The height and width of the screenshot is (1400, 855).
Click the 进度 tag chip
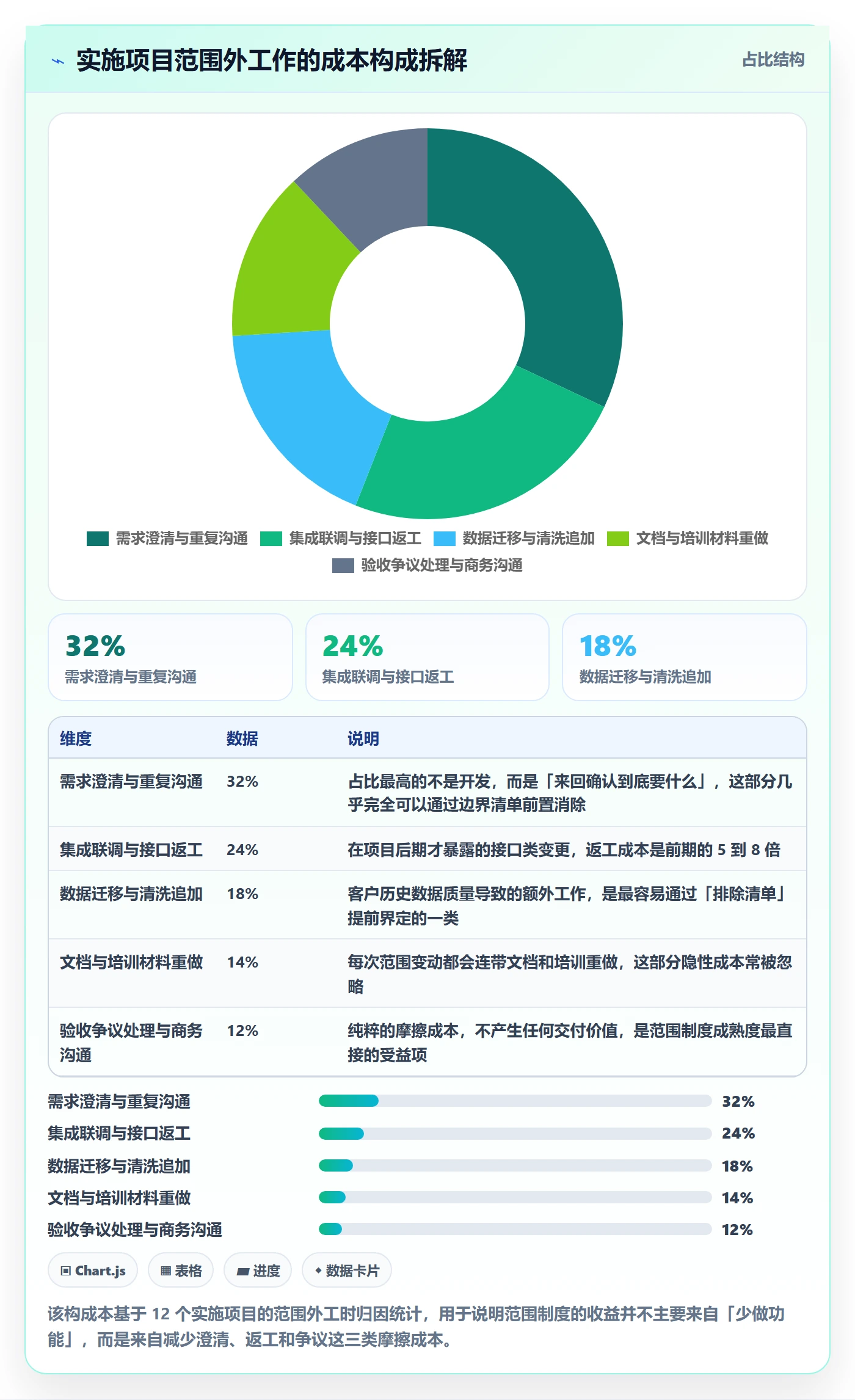258,1271
